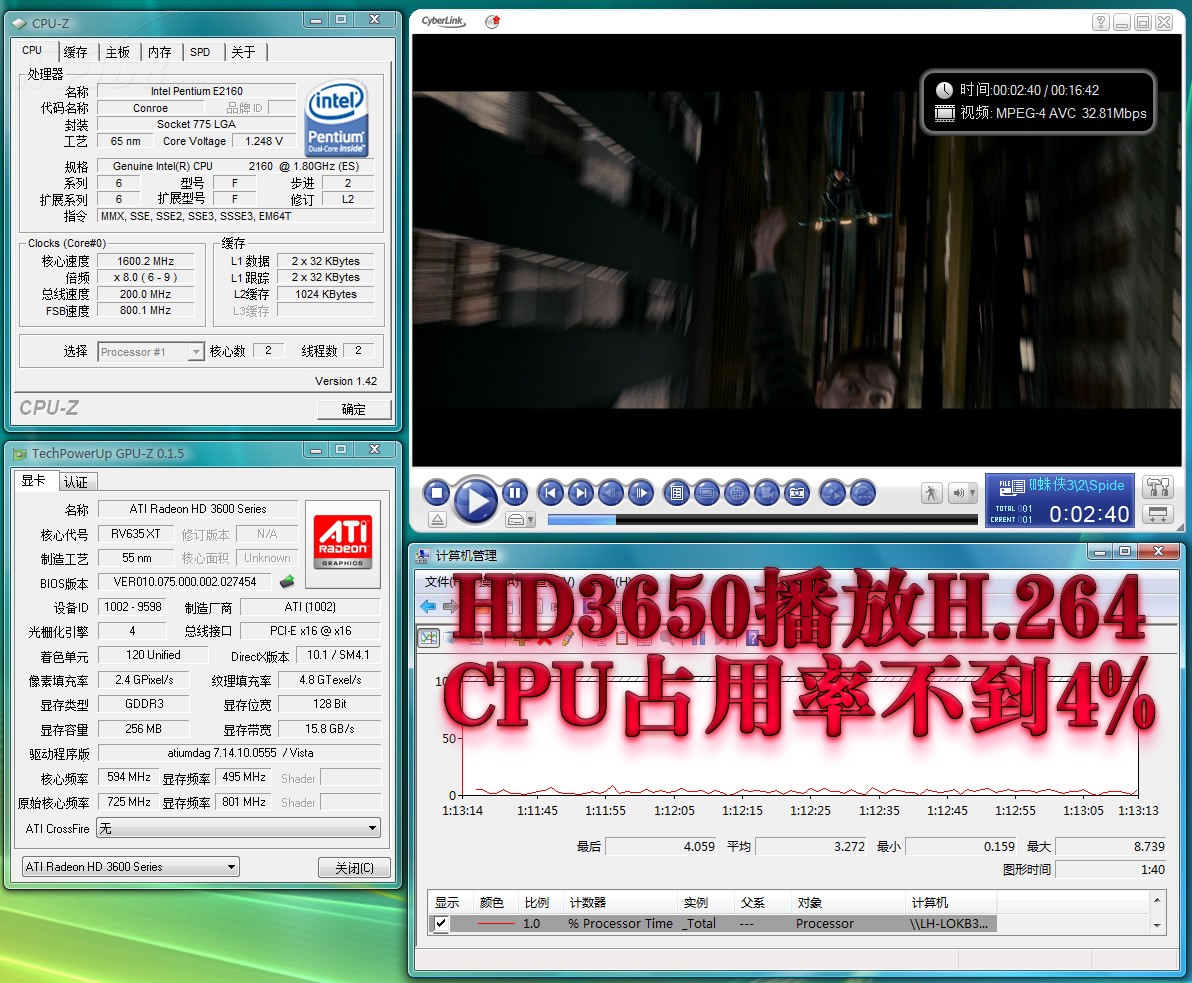Click the 确定 button in CPU-Z
Image resolution: width=1192 pixels, height=983 pixels.
pyautogui.click(x=354, y=409)
